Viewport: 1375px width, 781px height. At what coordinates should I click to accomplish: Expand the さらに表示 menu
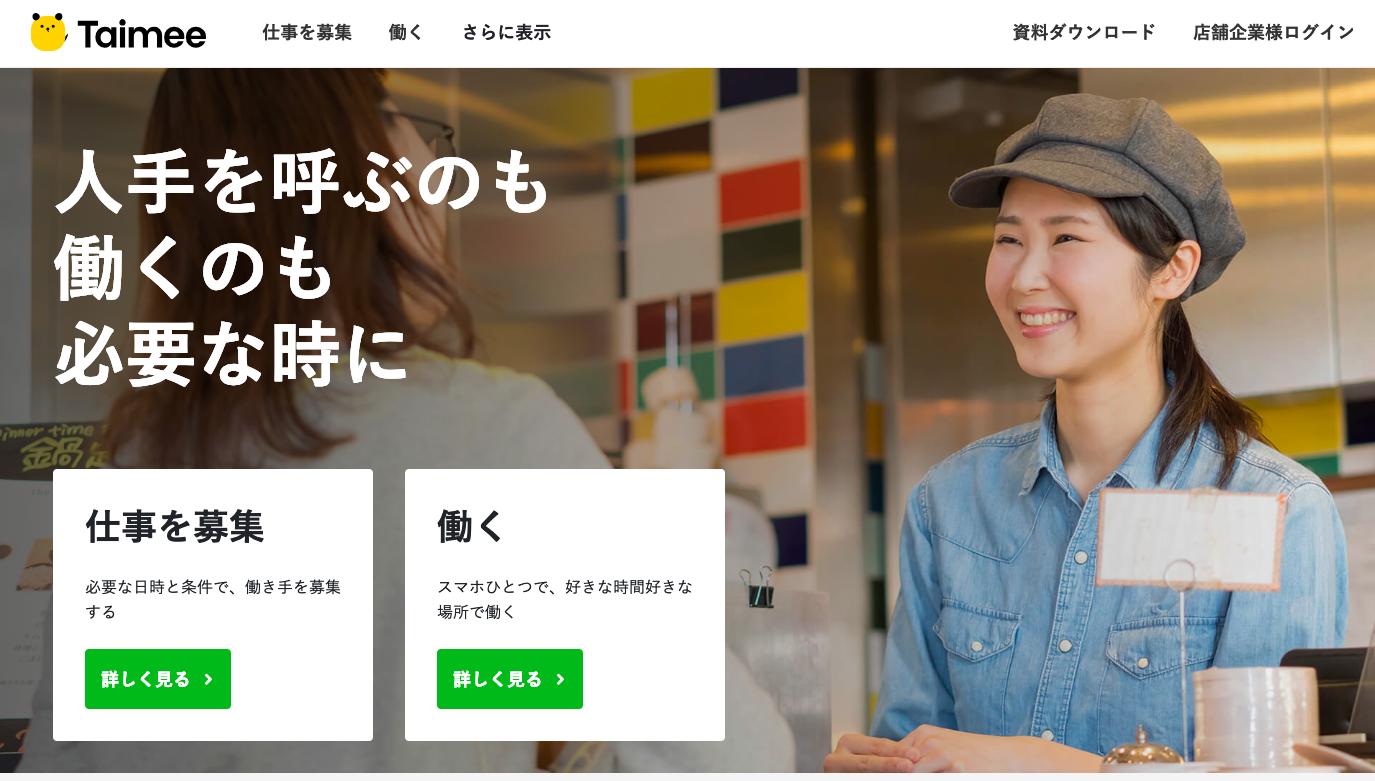pyautogui.click(x=506, y=32)
